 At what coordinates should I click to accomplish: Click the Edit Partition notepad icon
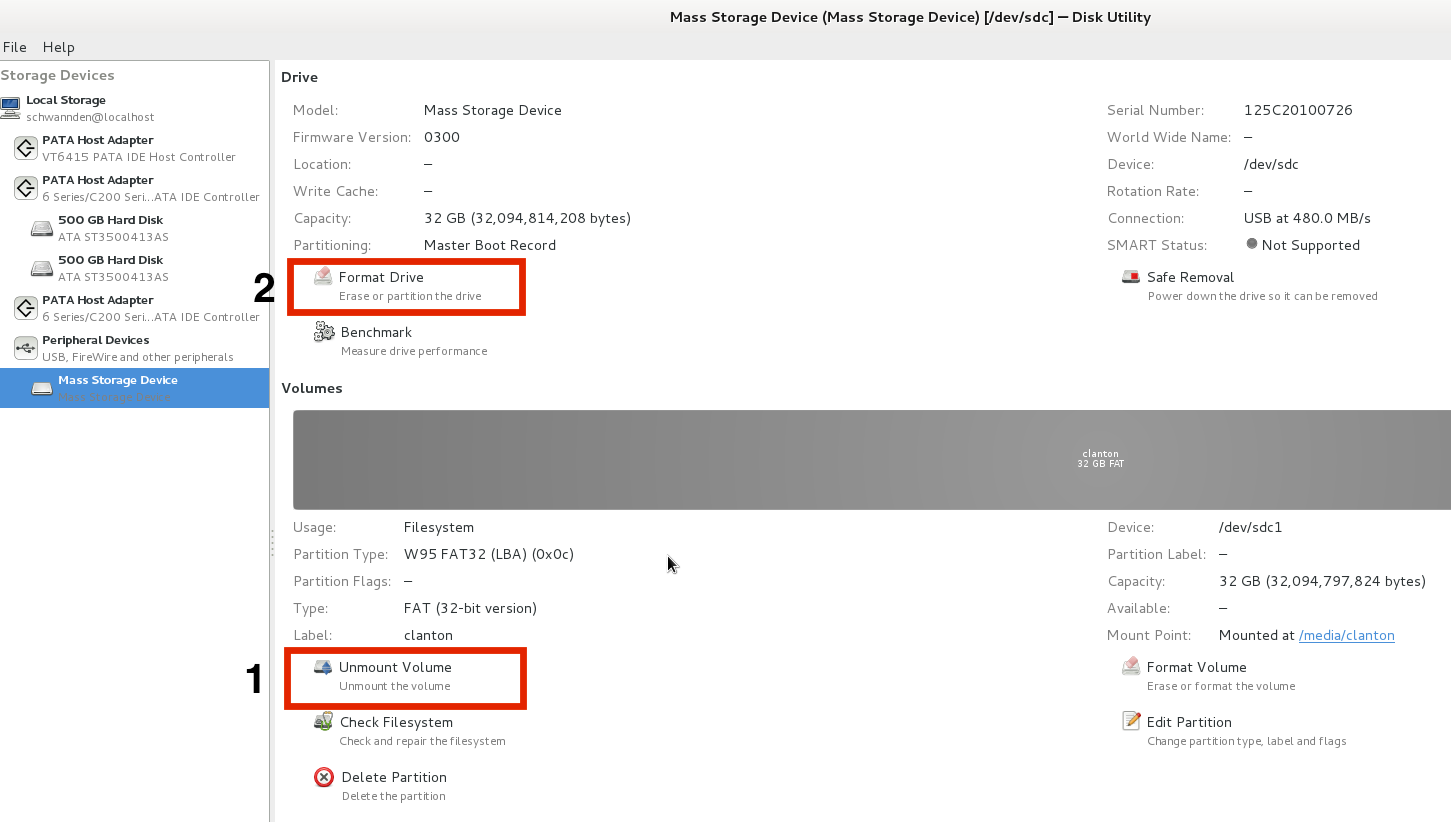coord(1131,722)
